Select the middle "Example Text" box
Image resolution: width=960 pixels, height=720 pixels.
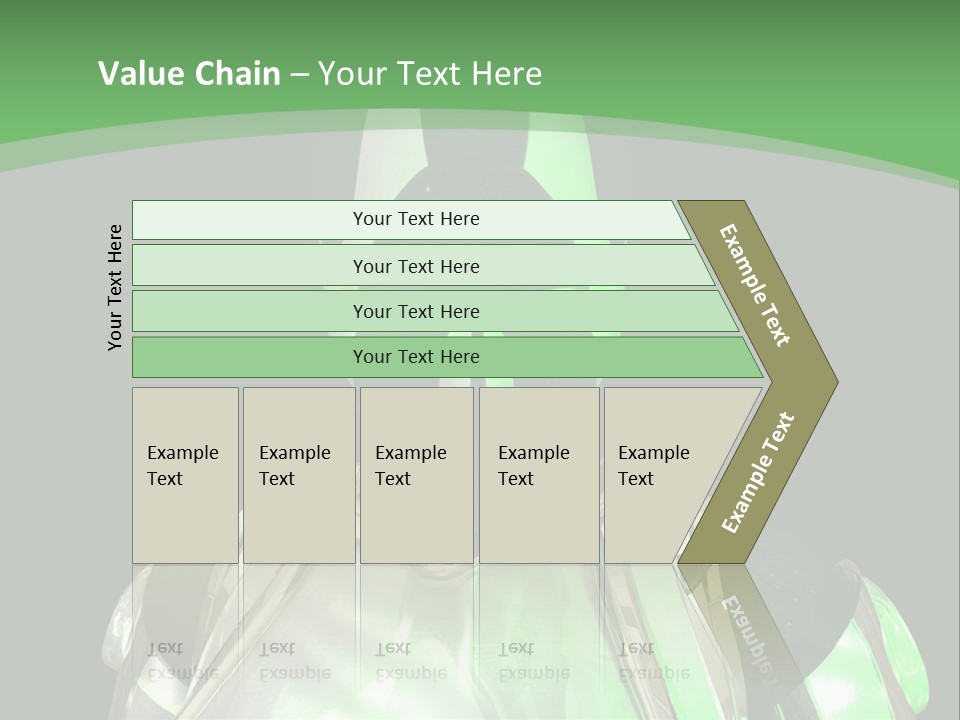[416, 475]
